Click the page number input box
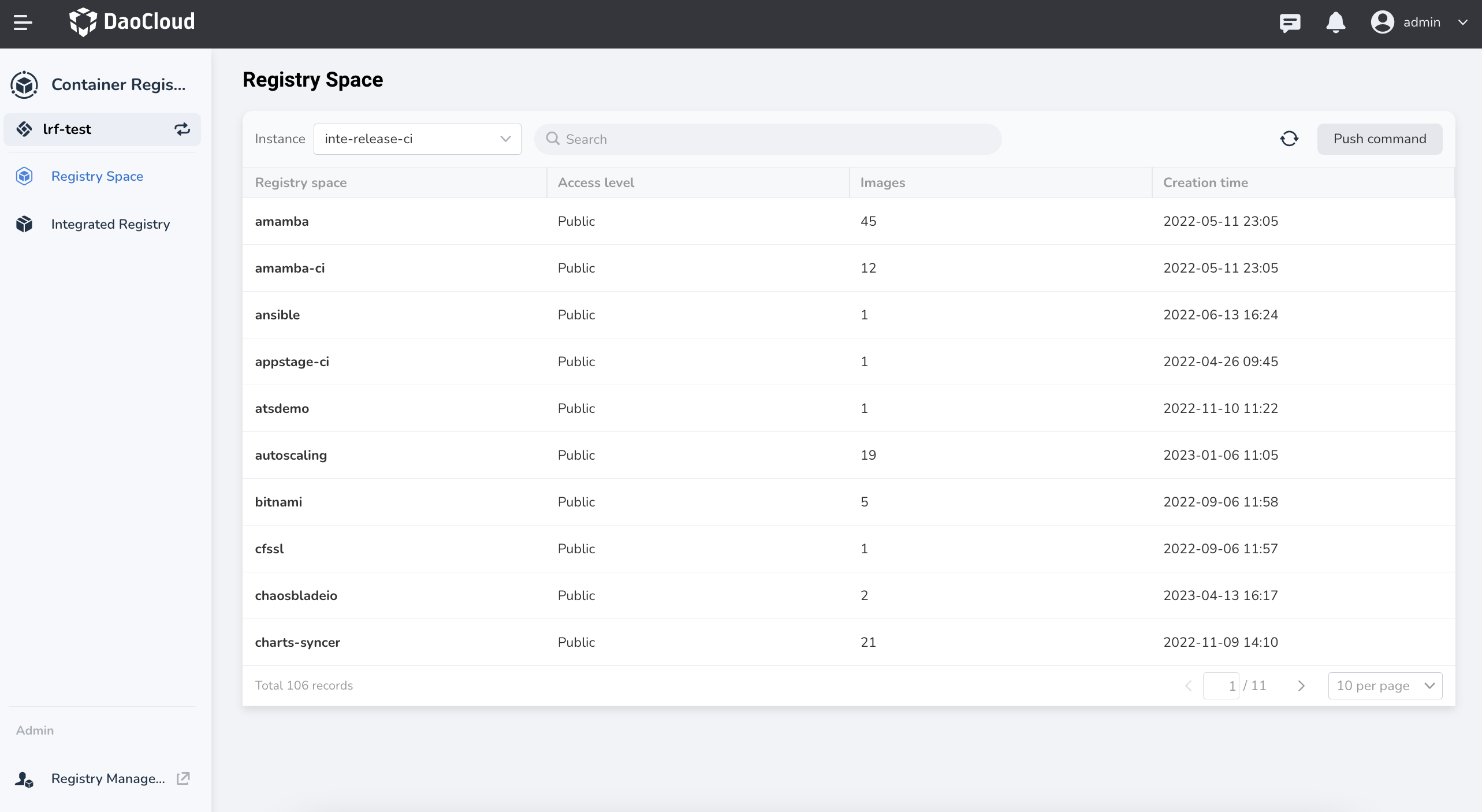This screenshot has width=1482, height=812. point(1221,686)
